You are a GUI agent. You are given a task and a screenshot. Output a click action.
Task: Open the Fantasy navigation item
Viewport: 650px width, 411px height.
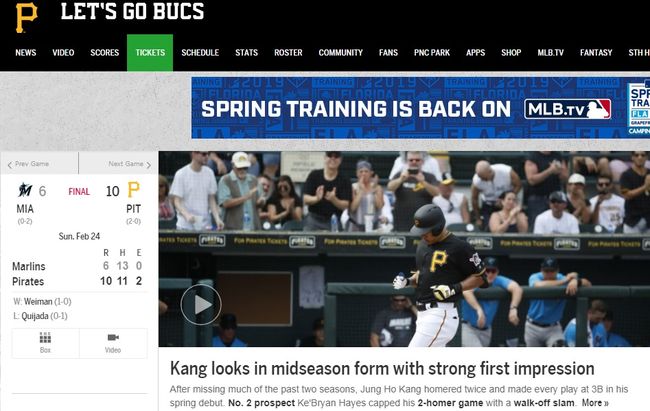coord(596,53)
